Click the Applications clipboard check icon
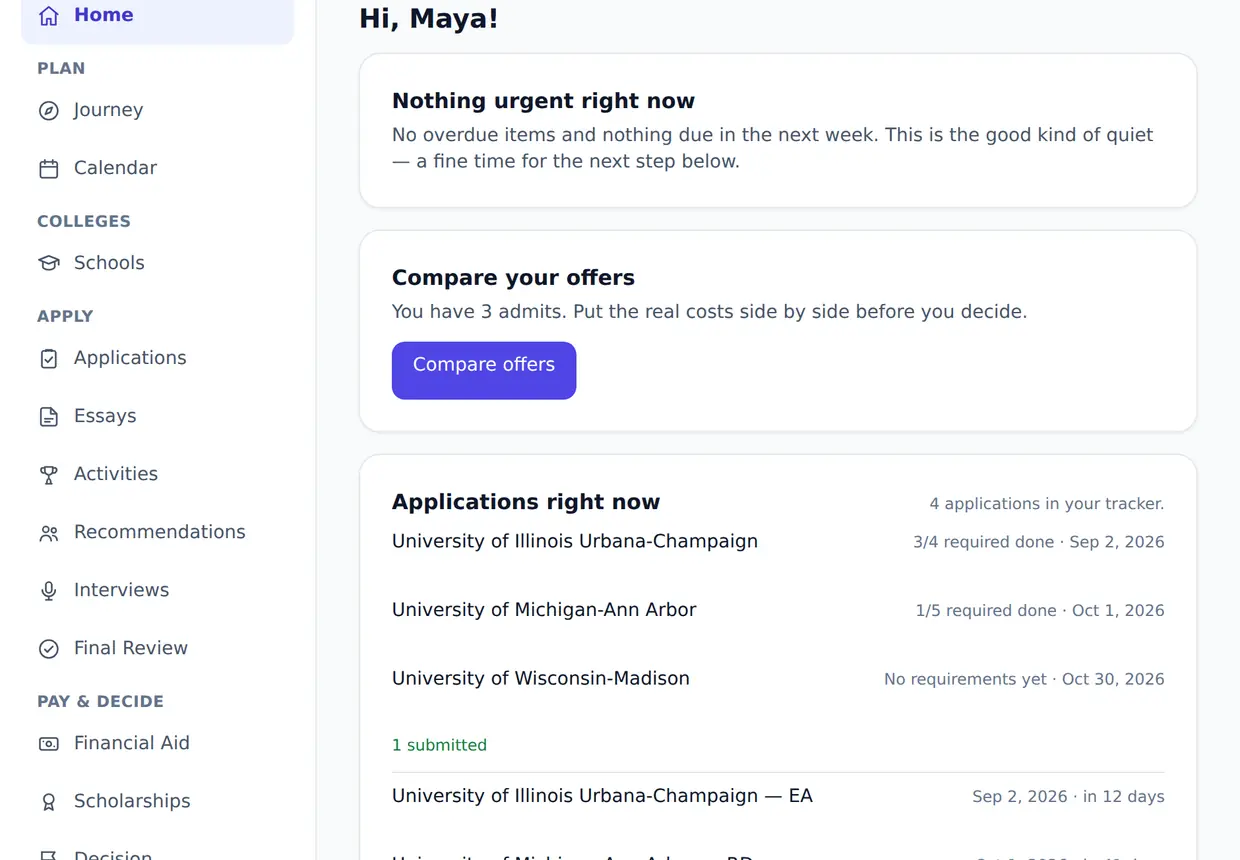 pyautogui.click(x=49, y=359)
